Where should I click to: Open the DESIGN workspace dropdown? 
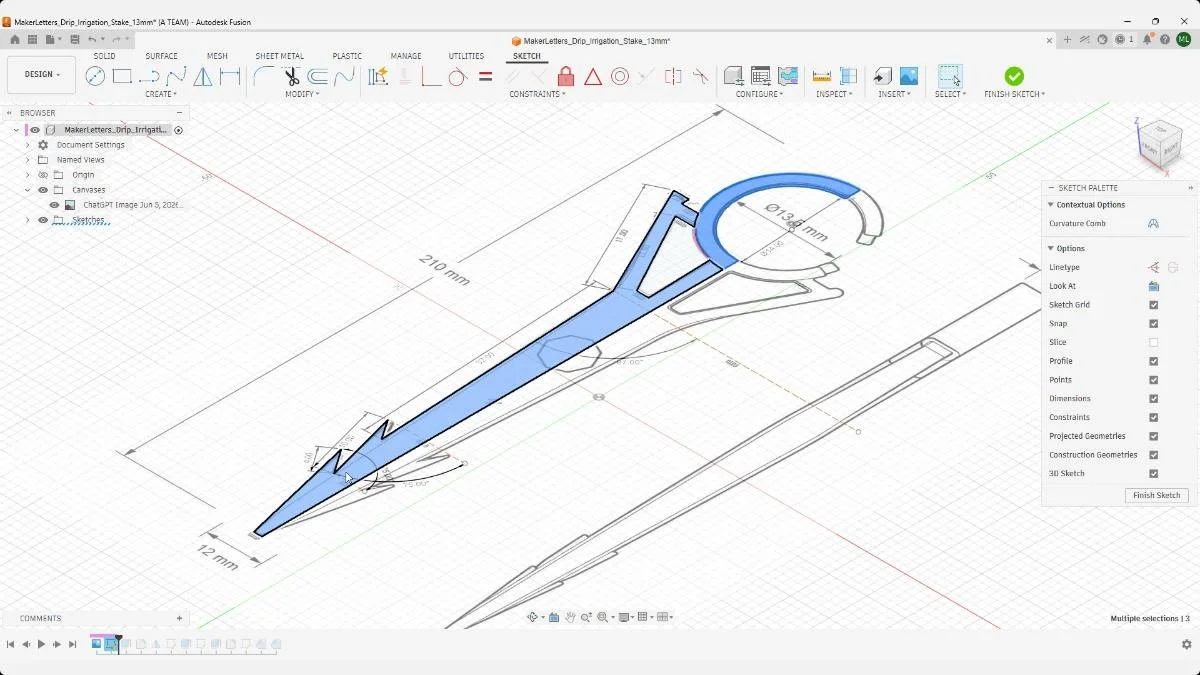coord(41,75)
